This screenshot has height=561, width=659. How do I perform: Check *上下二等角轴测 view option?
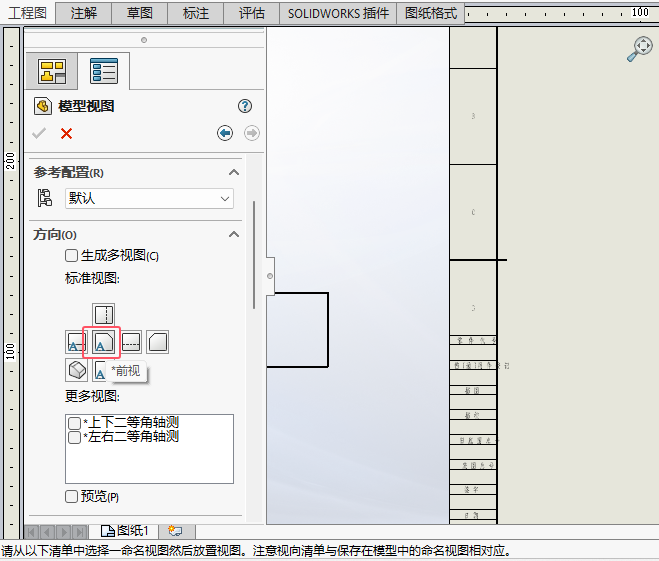tap(74, 423)
